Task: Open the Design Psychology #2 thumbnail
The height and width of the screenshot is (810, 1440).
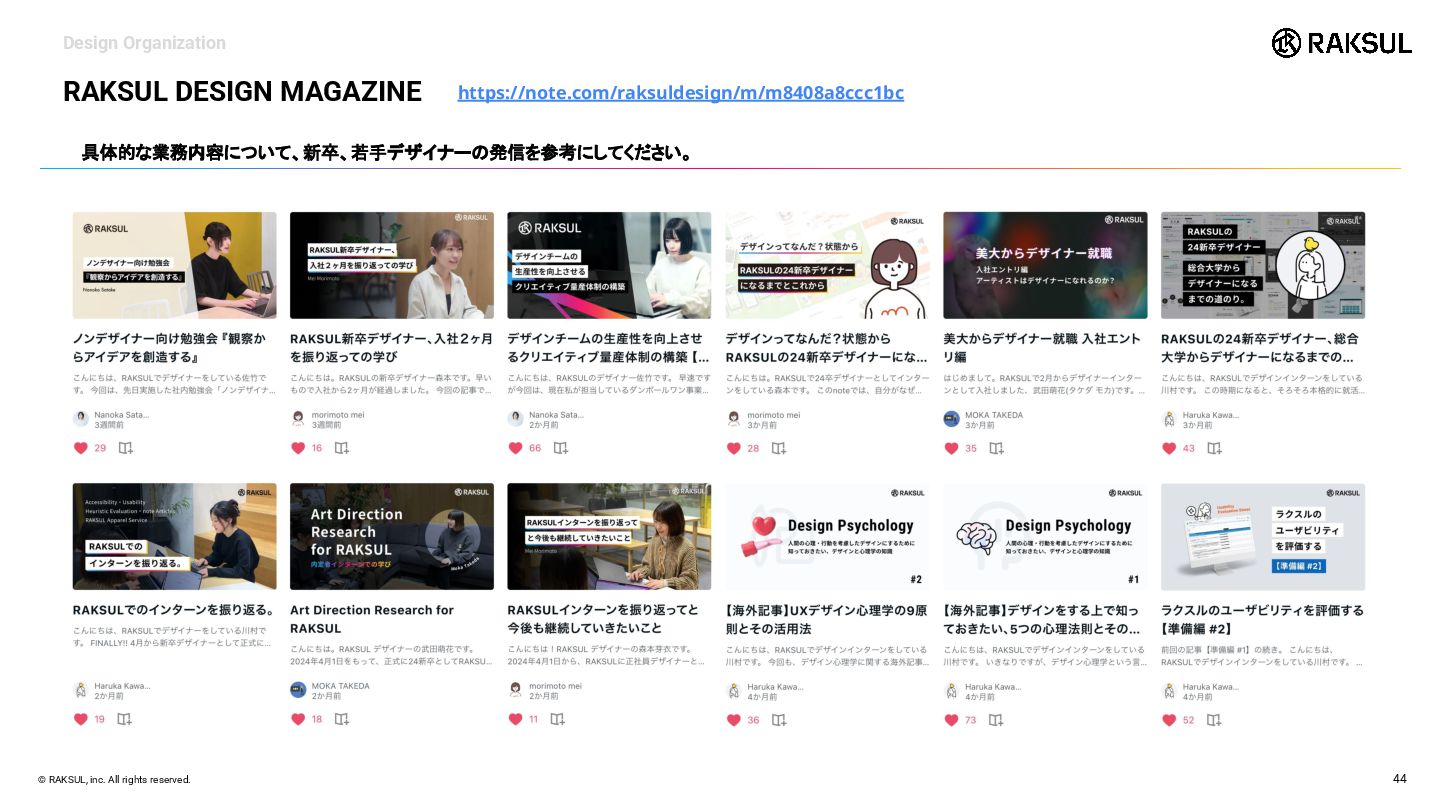Action: pyautogui.click(x=827, y=537)
